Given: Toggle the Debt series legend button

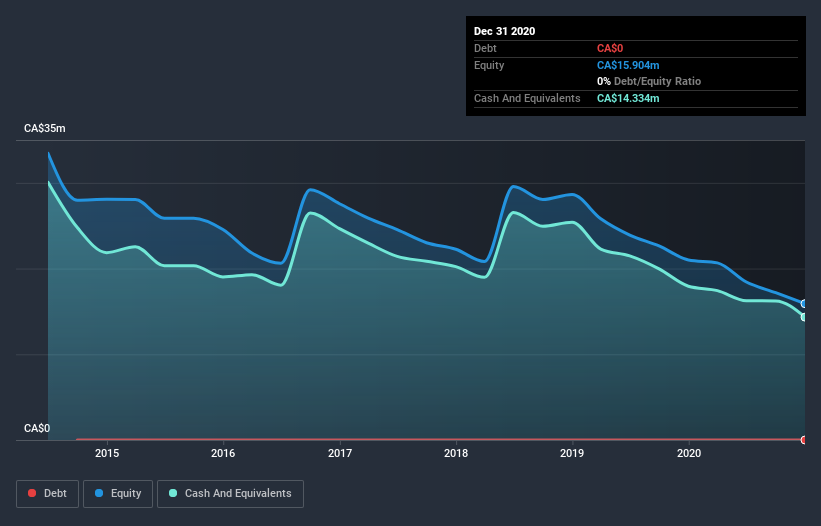Looking at the screenshot, I should tap(47, 494).
